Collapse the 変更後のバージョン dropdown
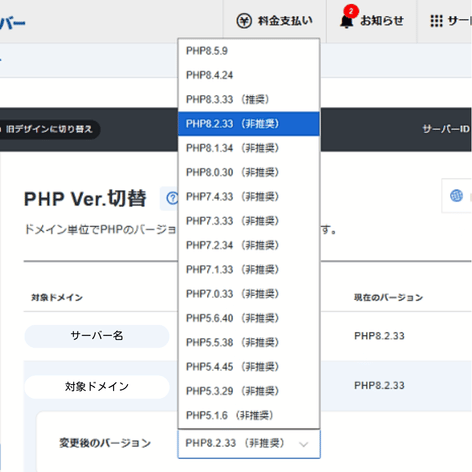The width and height of the screenshot is (472, 472). [249, 444]
